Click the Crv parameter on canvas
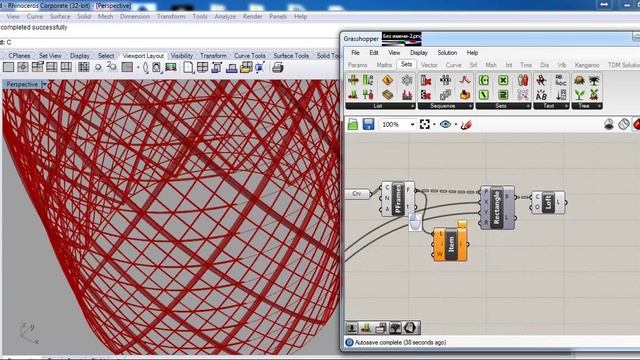 [x=357, y=194]
